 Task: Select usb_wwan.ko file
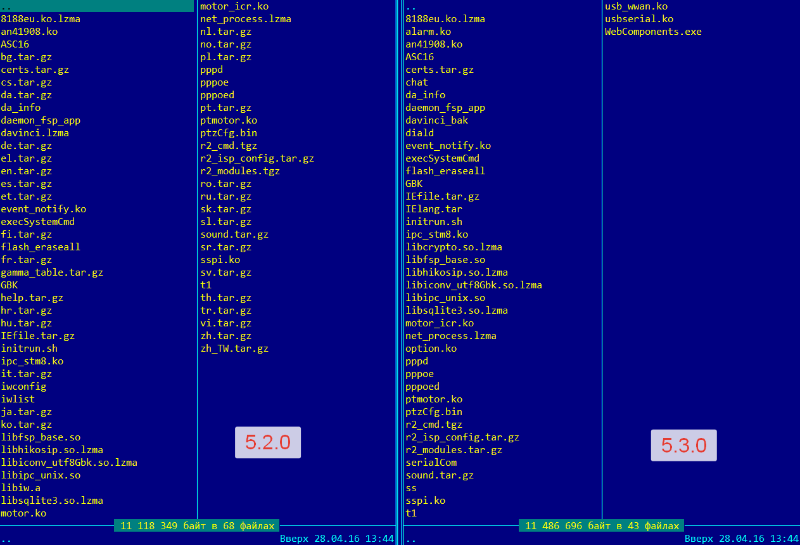636,6
